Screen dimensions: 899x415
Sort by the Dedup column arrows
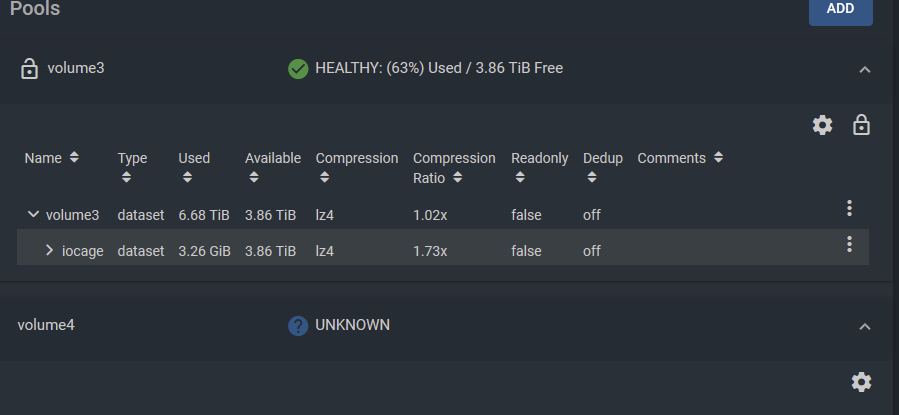pos(592,178)
